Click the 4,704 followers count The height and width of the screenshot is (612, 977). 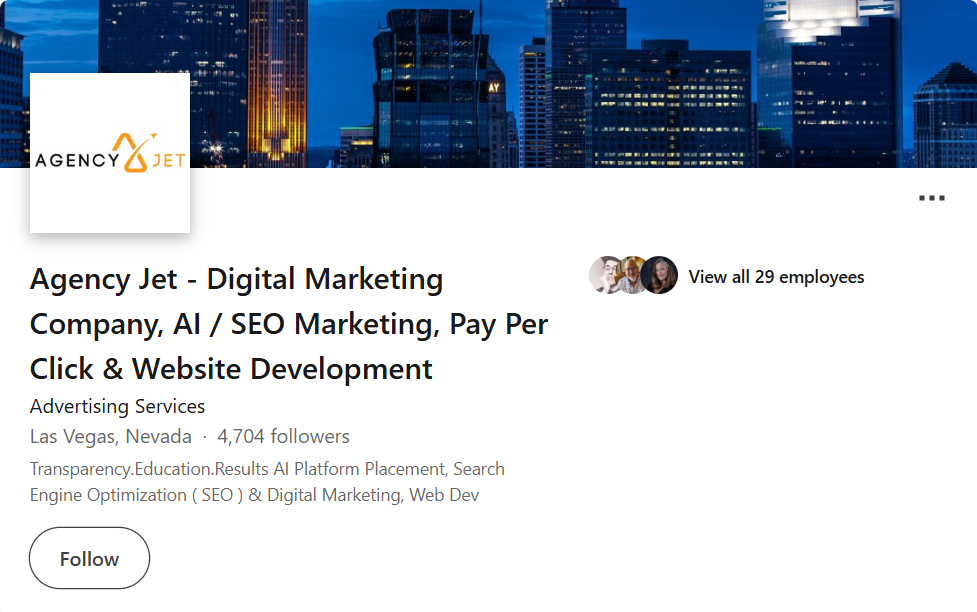pos(283,437)
